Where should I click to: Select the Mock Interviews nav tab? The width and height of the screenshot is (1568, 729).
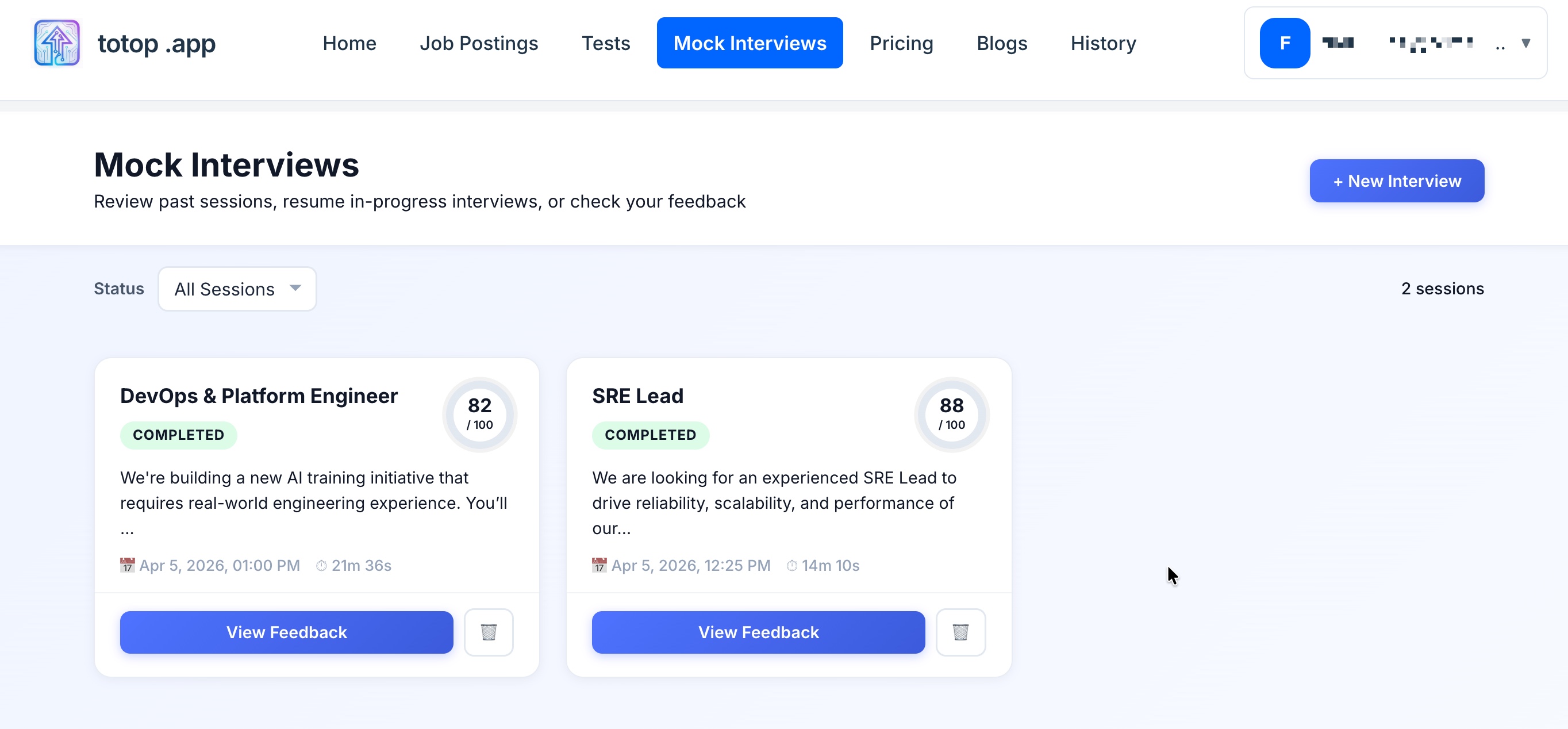(750, 43)
